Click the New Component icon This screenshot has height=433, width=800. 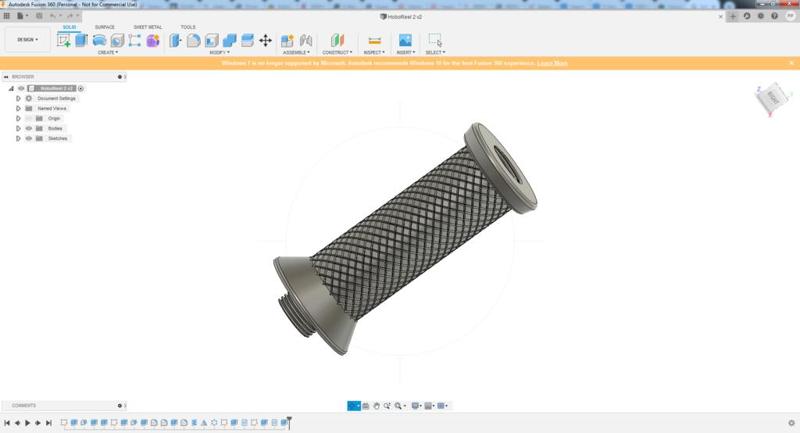[x=287, y=40]
